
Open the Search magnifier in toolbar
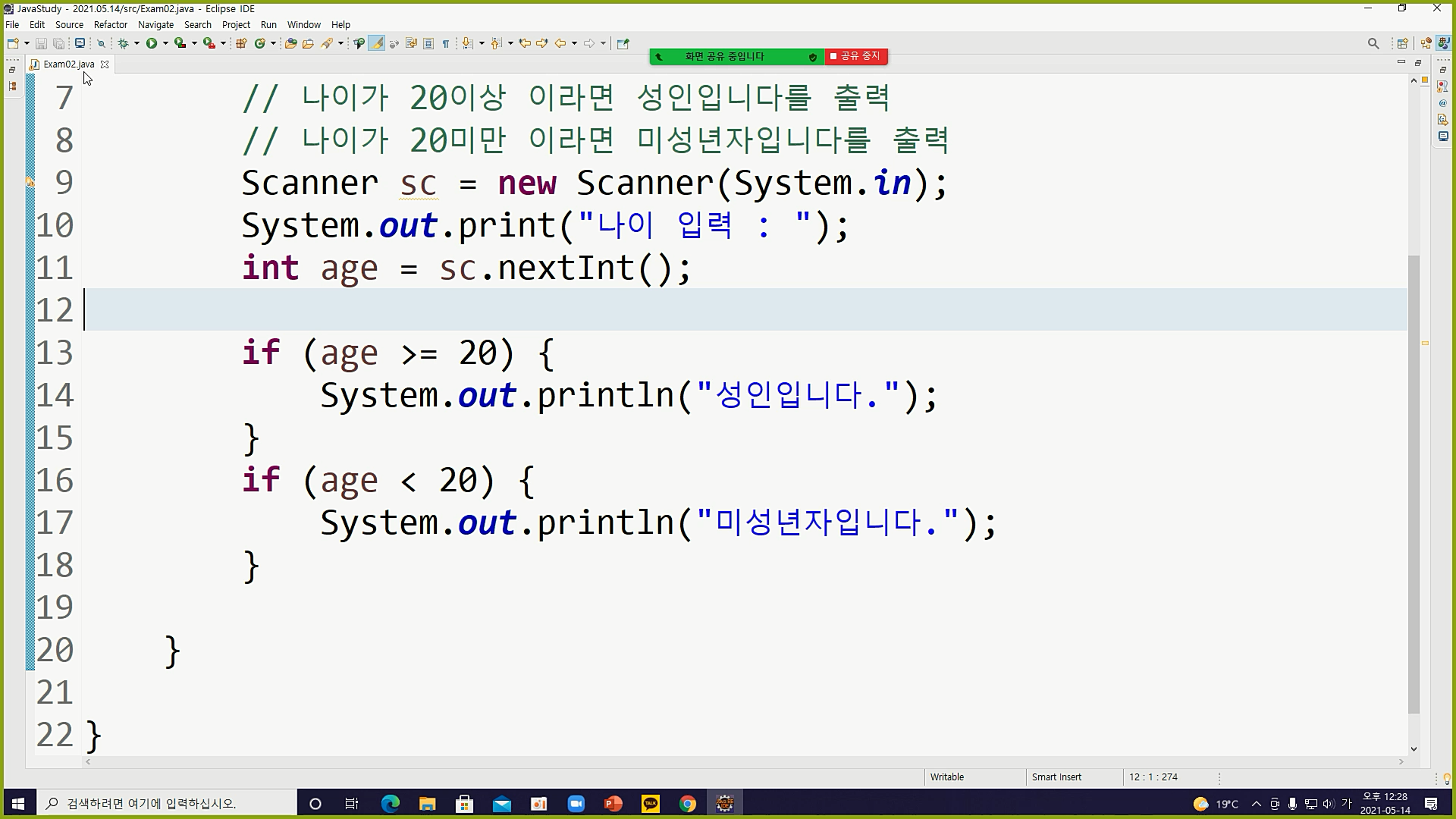[x=1373, y=43]
